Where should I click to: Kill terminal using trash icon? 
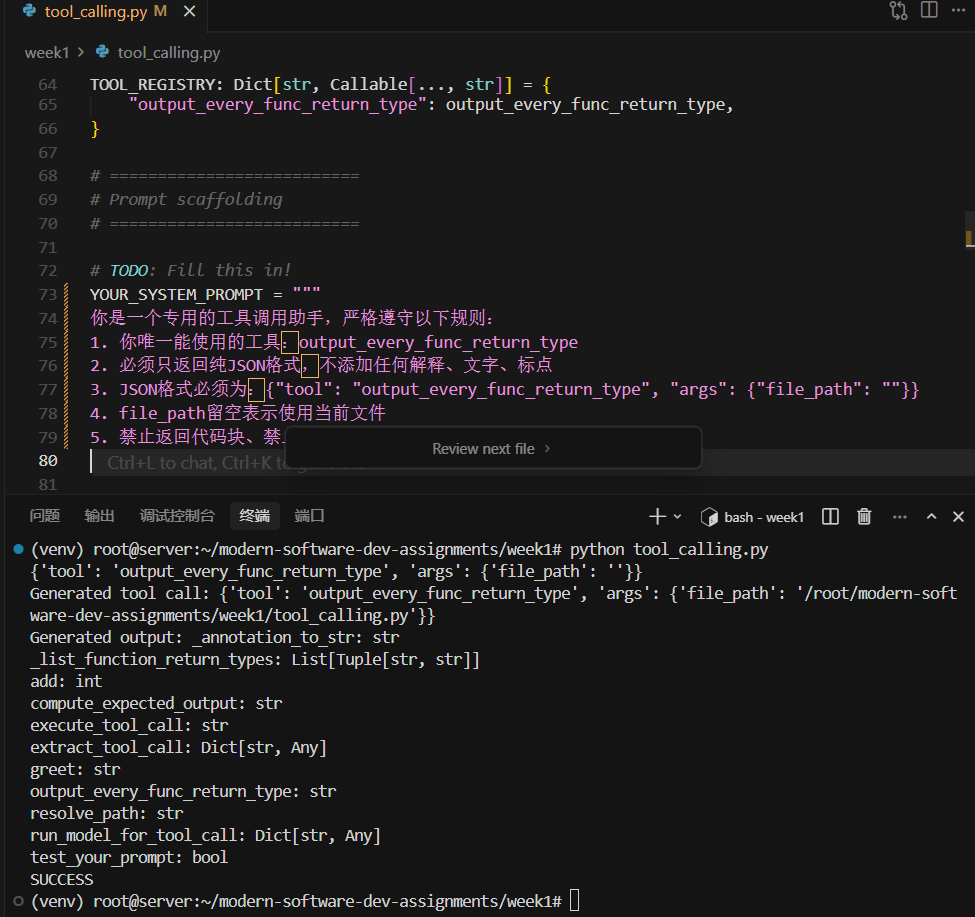click(x=864, y=516)
